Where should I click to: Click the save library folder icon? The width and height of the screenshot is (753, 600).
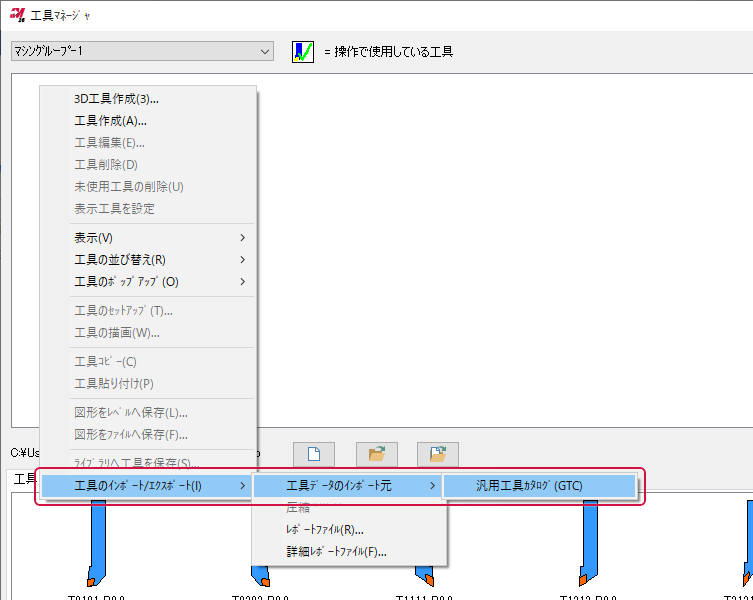pyautogui.click(x=437, y=453)
